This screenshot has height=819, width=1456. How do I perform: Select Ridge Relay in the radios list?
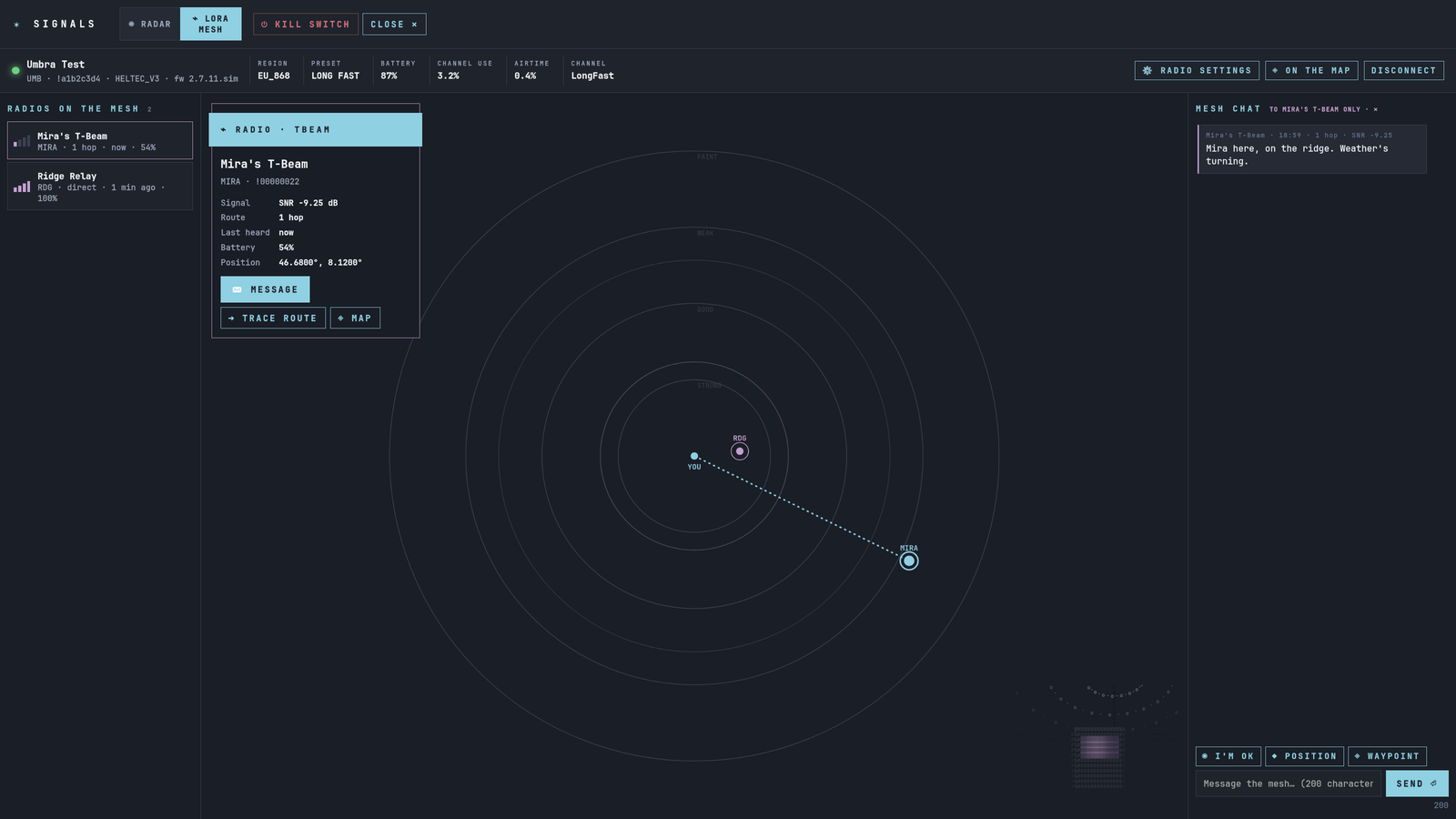tap(100, 187)
